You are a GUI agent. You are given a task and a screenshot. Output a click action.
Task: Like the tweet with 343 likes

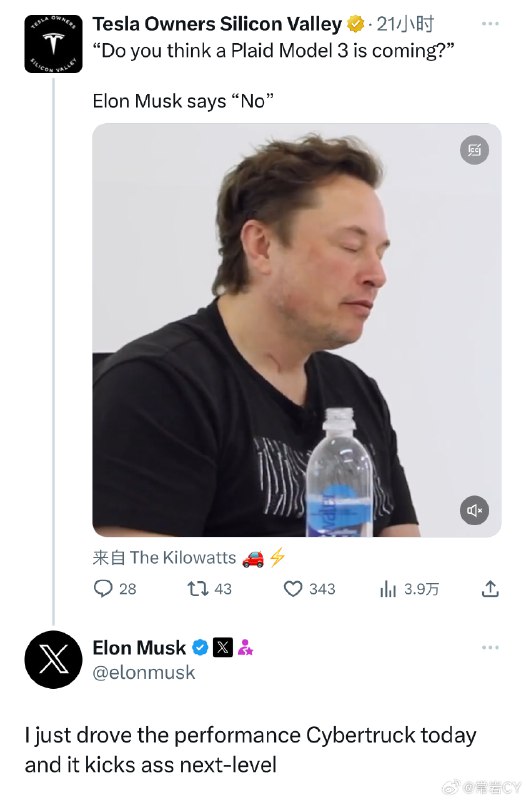(309, 589)
